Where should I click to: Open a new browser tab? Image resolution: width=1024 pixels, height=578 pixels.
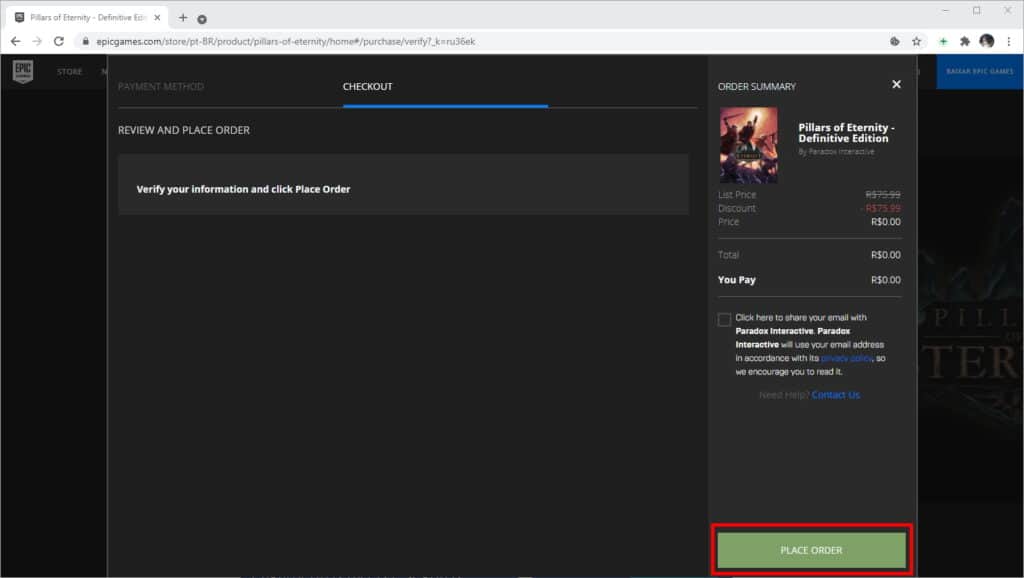183,18
